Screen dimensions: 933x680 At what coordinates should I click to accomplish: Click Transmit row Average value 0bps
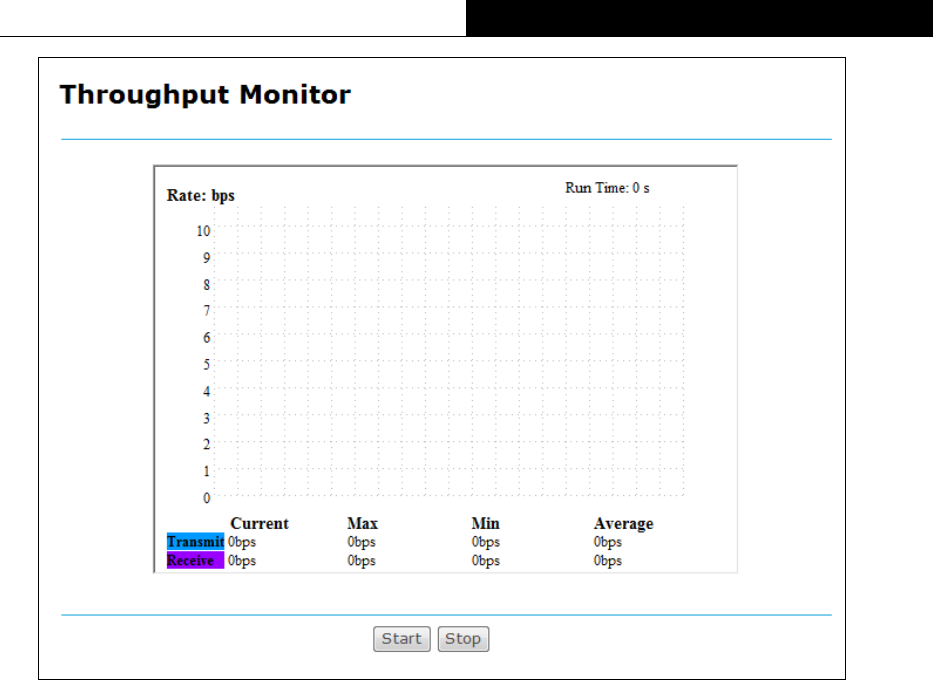[608, 542]
